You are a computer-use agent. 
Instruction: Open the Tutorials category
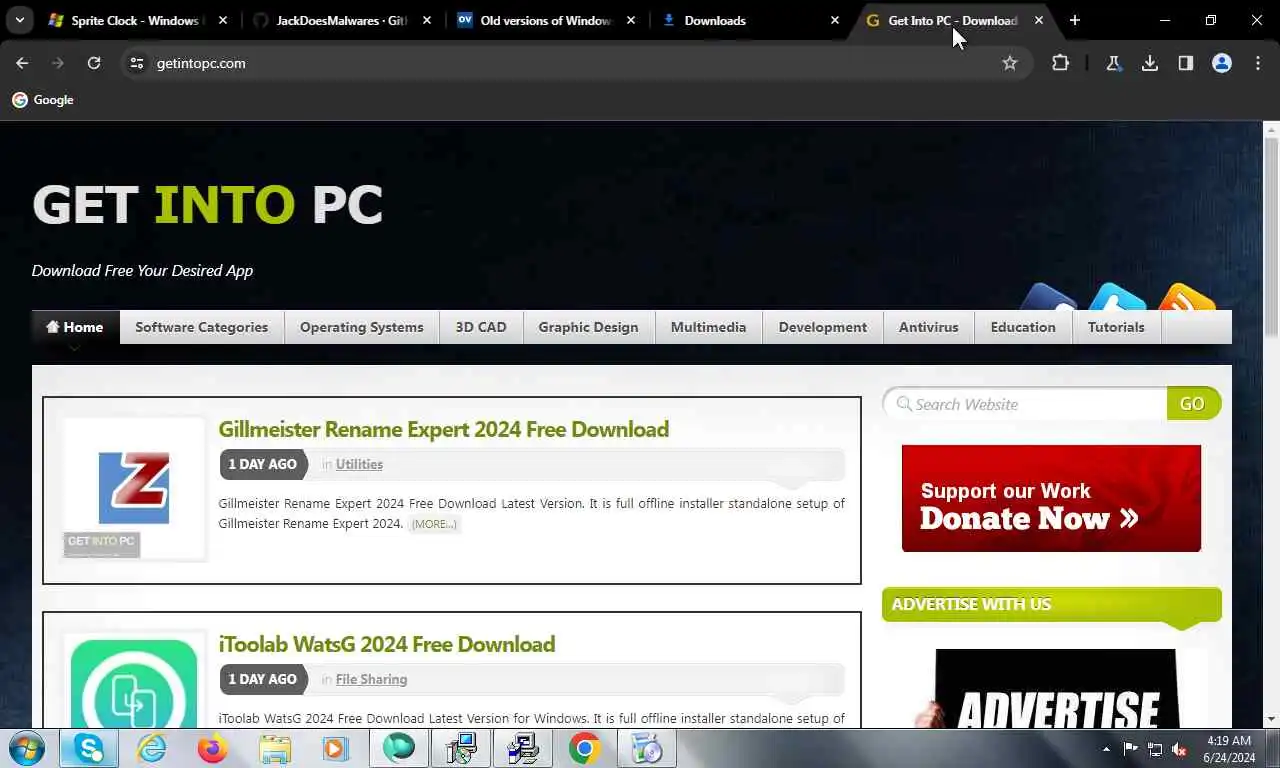(x=1116, y=327)
